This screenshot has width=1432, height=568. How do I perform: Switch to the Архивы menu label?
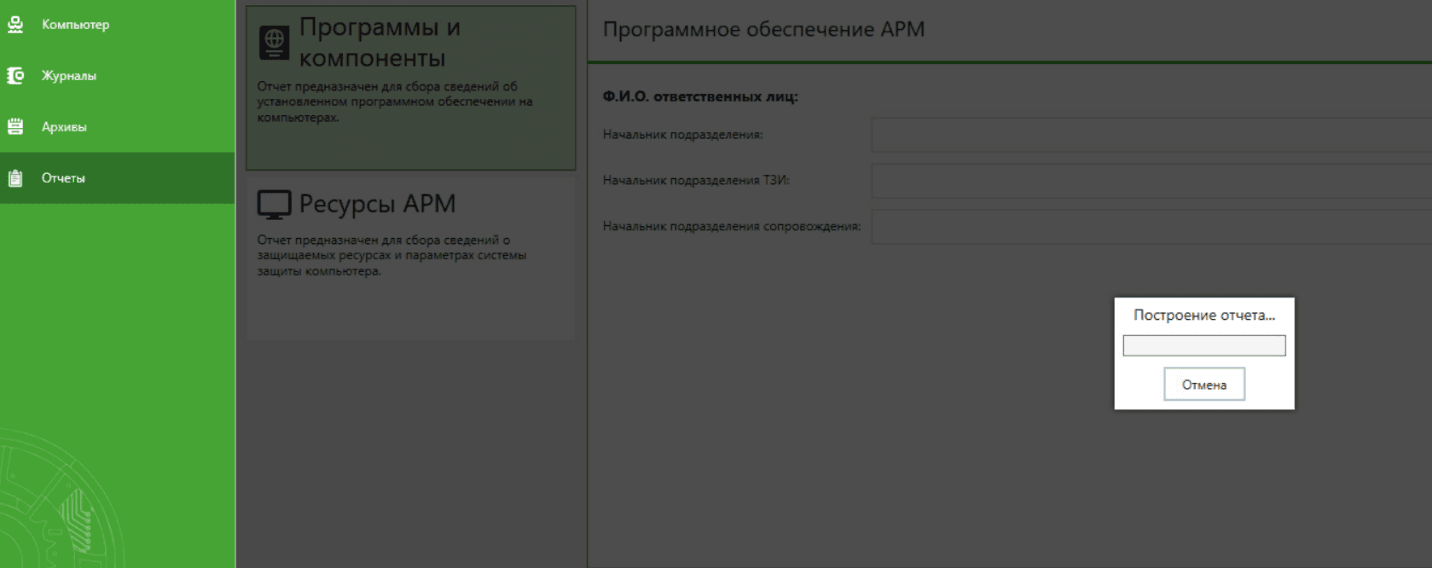point(64,128)
